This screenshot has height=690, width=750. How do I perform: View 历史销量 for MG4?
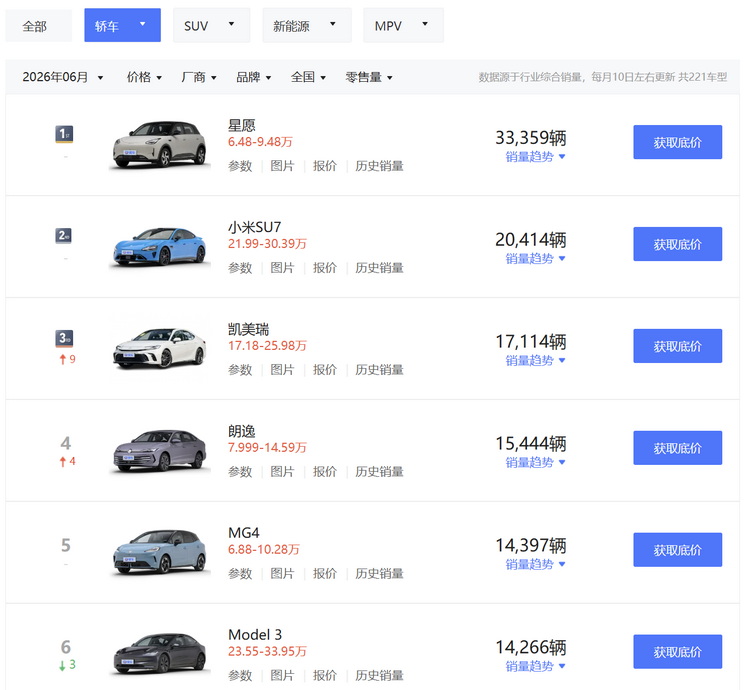click(x=379, y=573)
